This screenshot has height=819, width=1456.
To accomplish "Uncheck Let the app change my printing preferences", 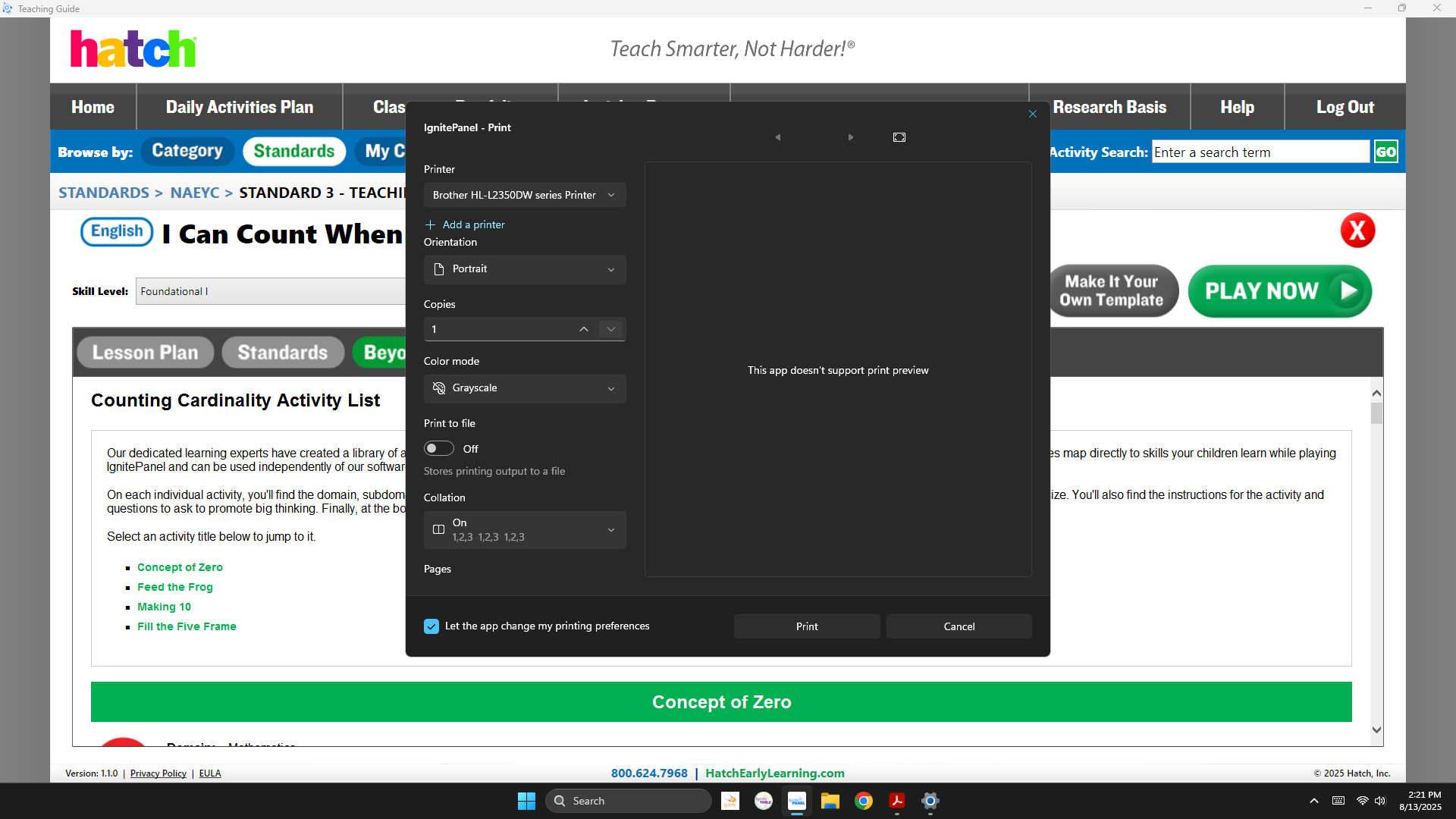I will [x=431, y=626].
